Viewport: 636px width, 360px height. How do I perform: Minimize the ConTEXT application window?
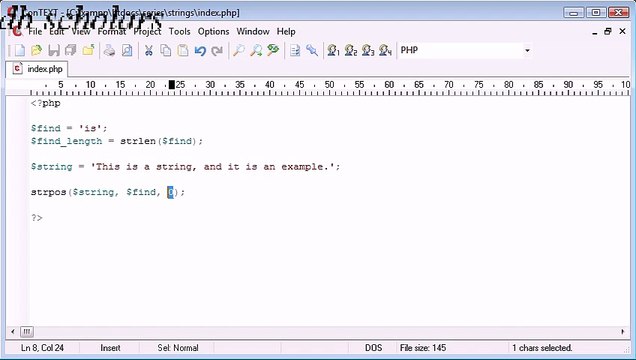(x=574, y=13)
